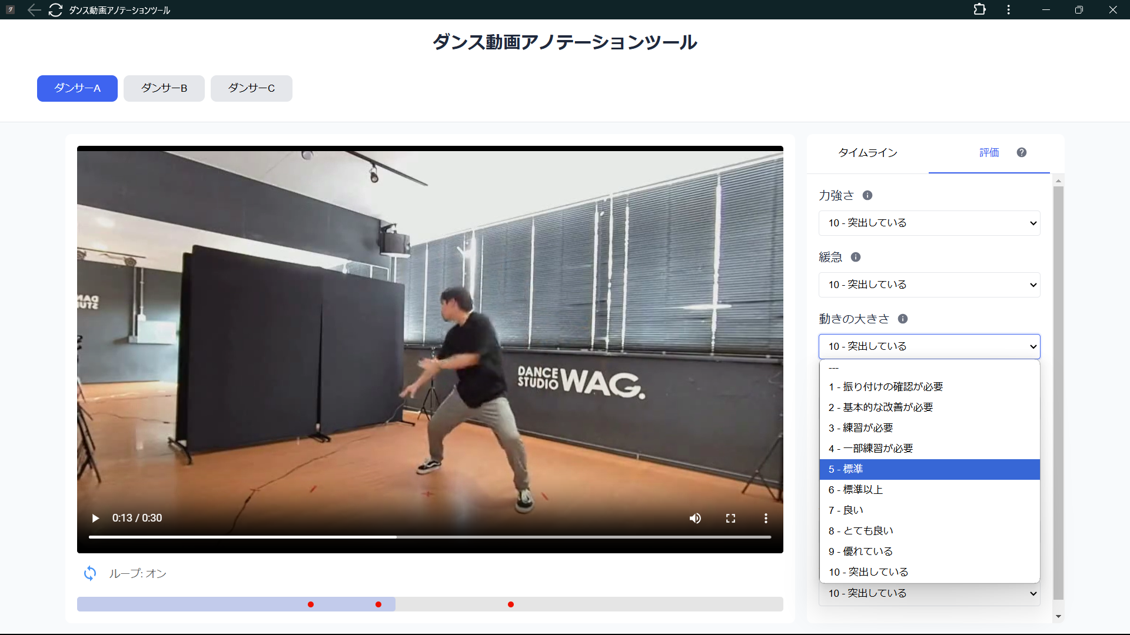Image resolution: width=1130 pixels, height=635 pixels.
Task: Click the info icon next to 力強さ
Action: click(868, 194)
